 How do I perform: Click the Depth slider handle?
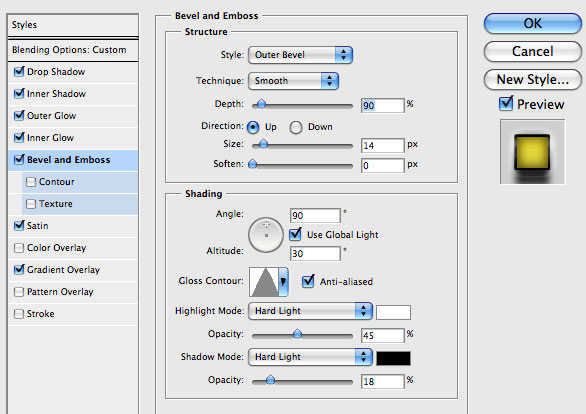click(x=261, y=104)
